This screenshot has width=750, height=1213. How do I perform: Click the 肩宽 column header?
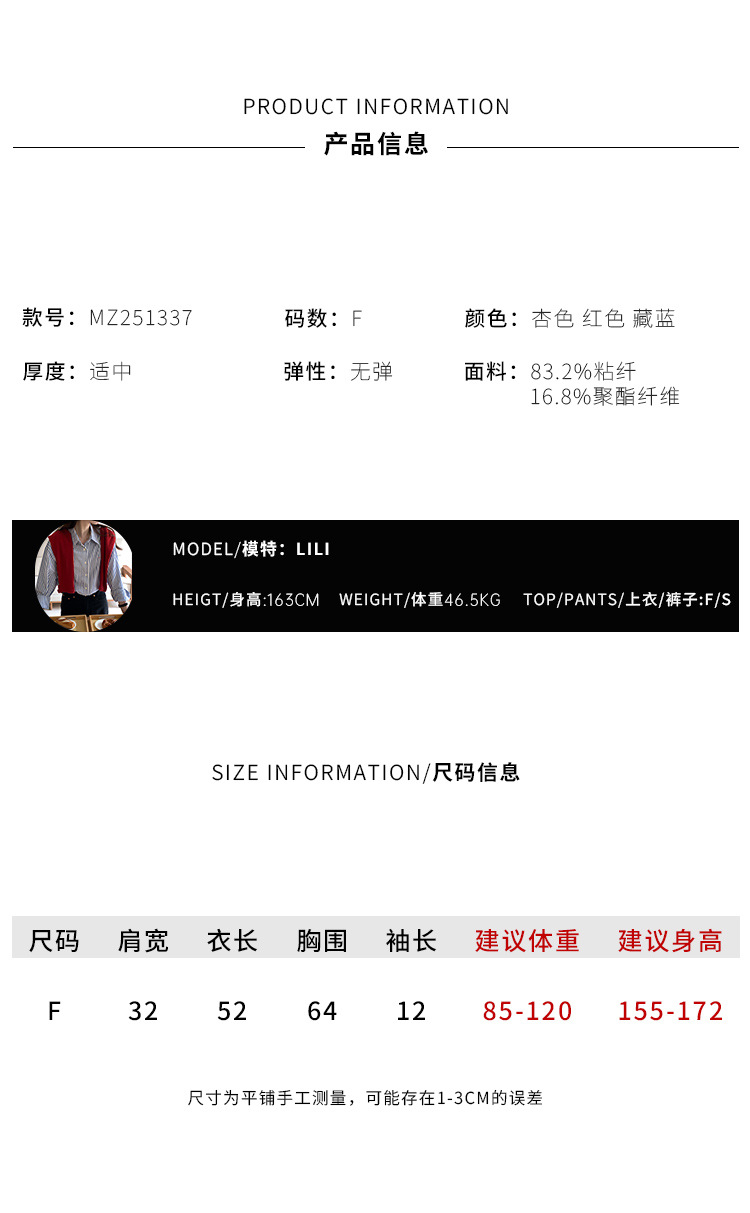click(x=143, y=941)
